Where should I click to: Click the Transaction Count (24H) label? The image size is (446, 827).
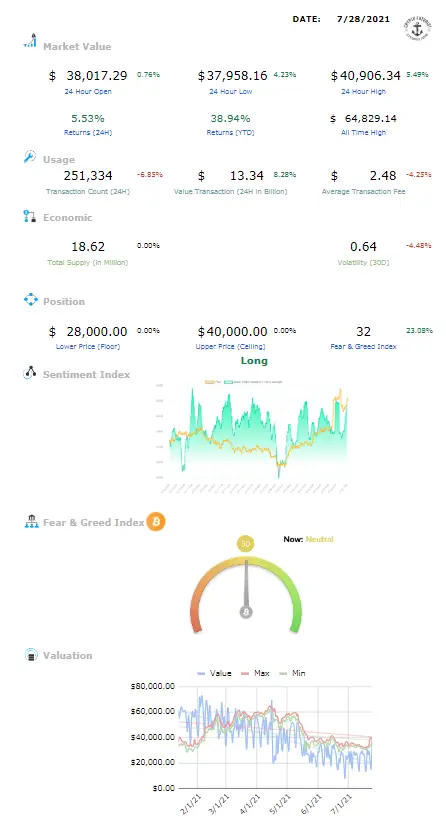(88, 191)
